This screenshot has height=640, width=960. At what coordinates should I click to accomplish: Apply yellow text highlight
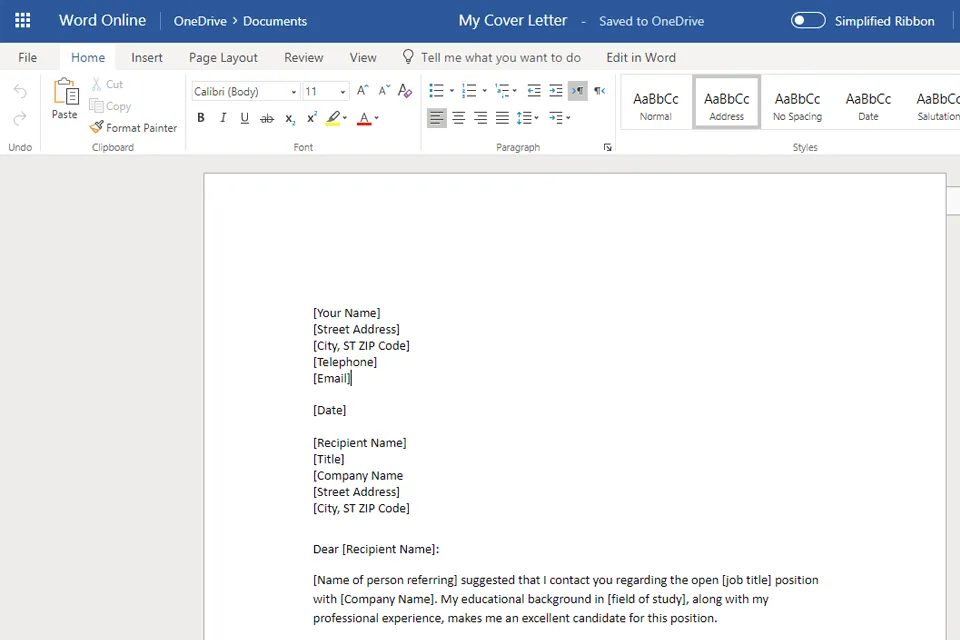[334, 118]
